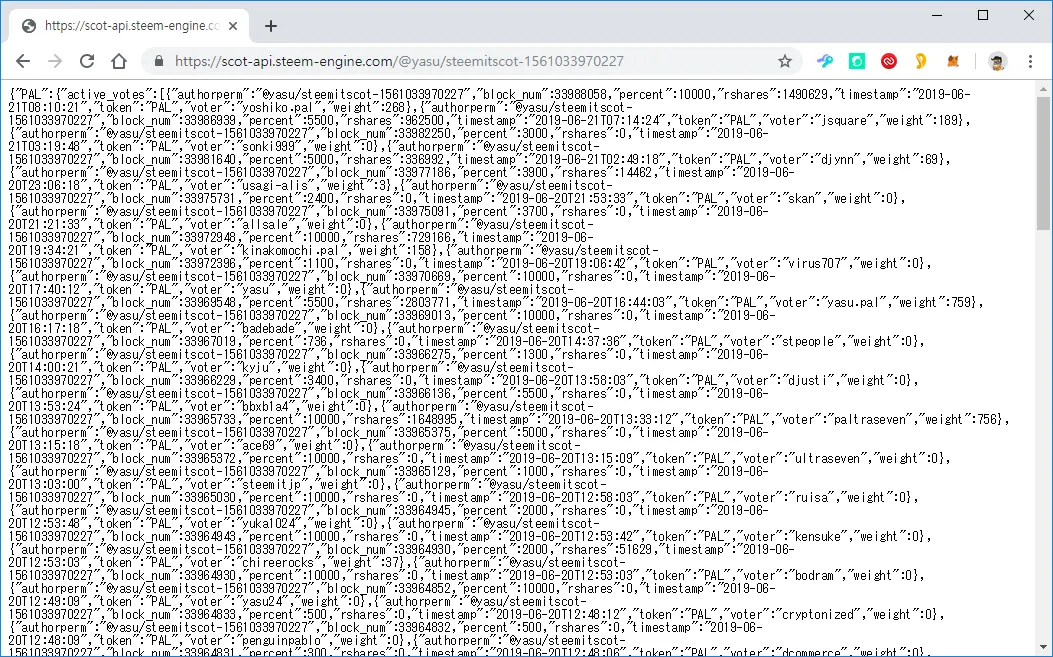Open the browser home page
This screenshot has width=1053, height=657.
pos(119,61)
